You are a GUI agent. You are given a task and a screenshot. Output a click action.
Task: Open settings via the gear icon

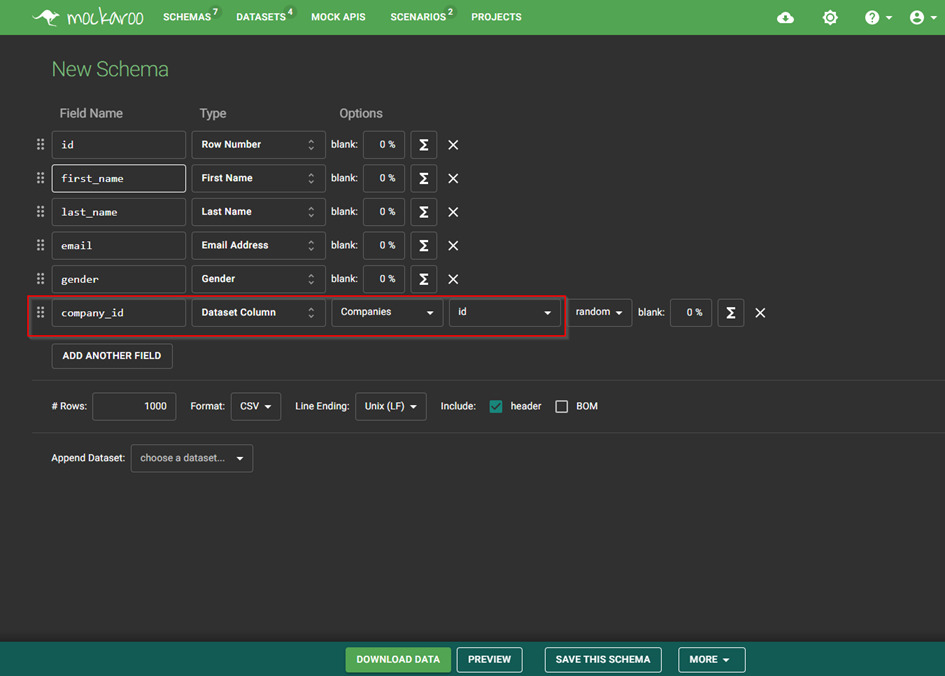830,18
